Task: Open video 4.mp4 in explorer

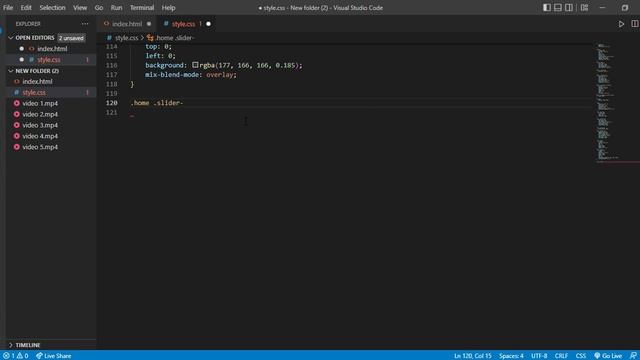Action: [x=40, y=136]
